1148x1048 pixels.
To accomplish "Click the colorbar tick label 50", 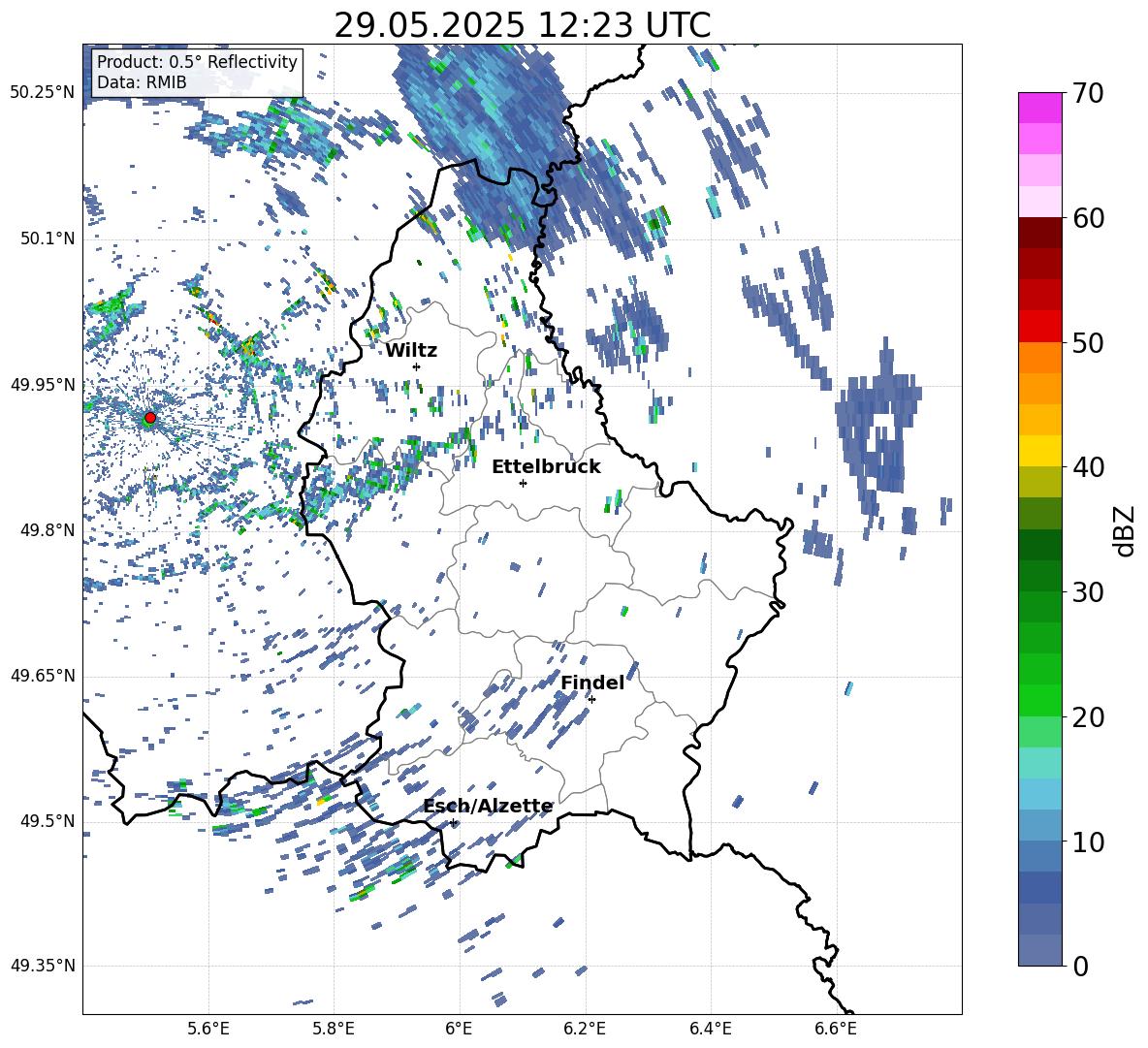I will (x=1088, y=342).
